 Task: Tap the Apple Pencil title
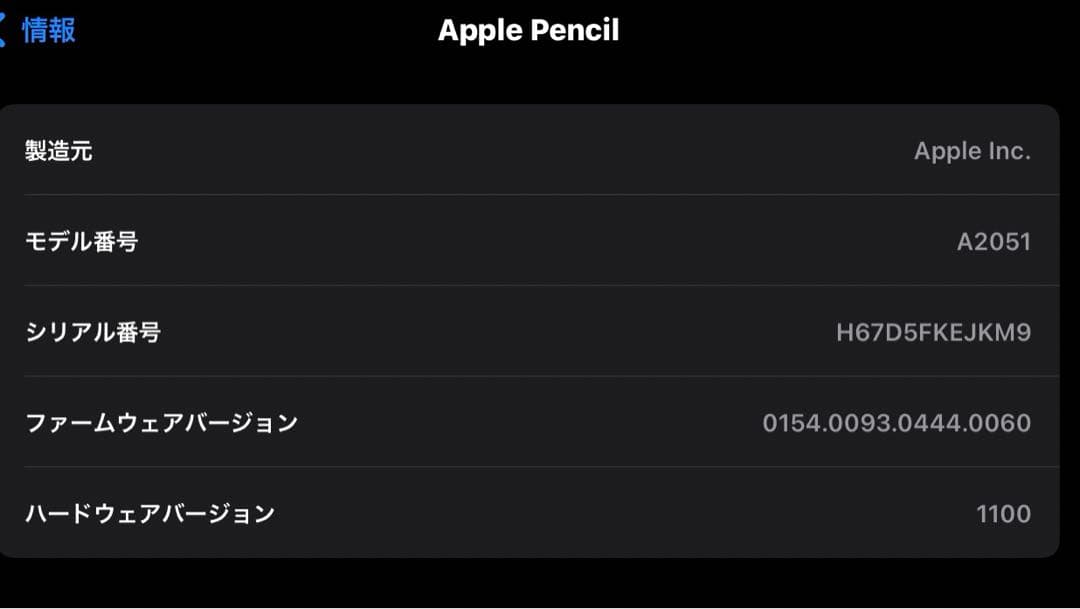point(527,30)
